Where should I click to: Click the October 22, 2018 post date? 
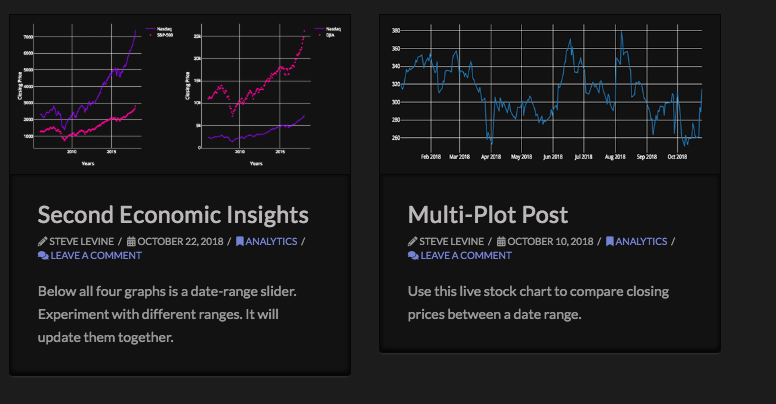coord(182,241)
